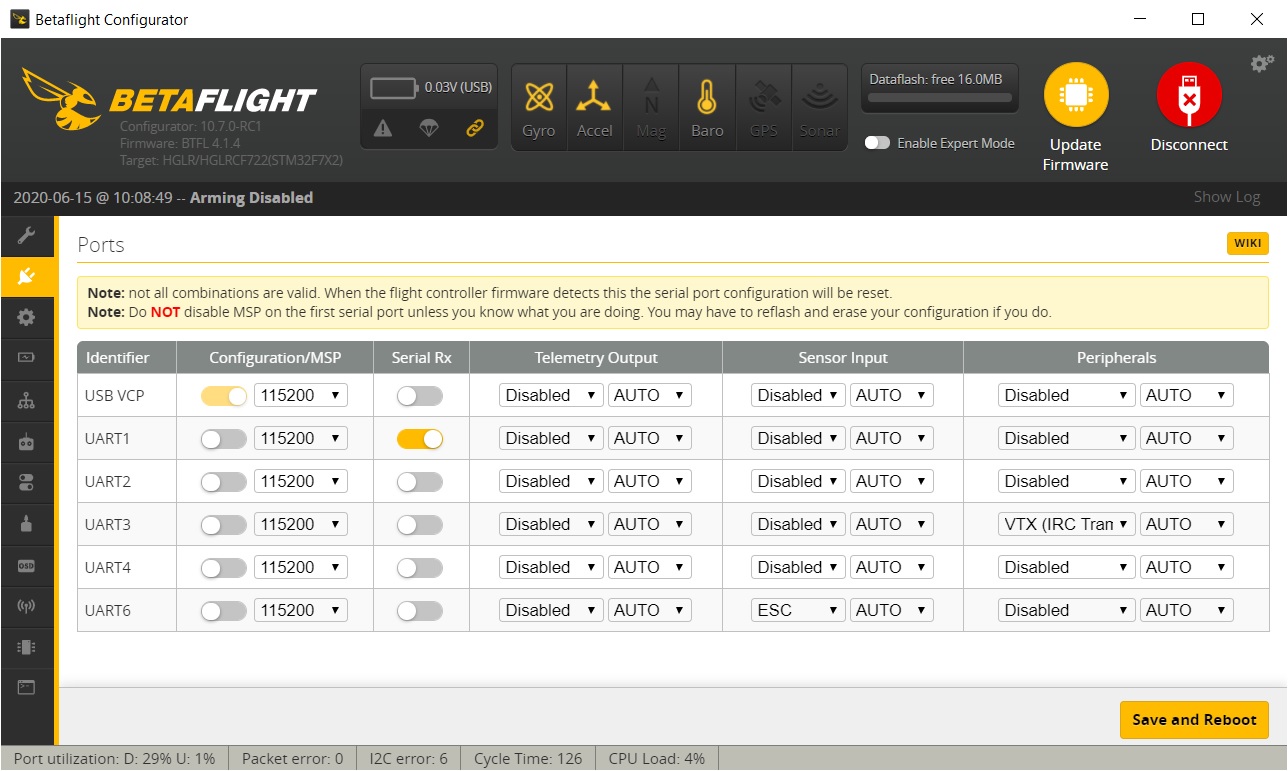Click the Disconnect USB icon
Image resolution: width=1288 pixels, height=771 pixels.
tap(1189, 95)
